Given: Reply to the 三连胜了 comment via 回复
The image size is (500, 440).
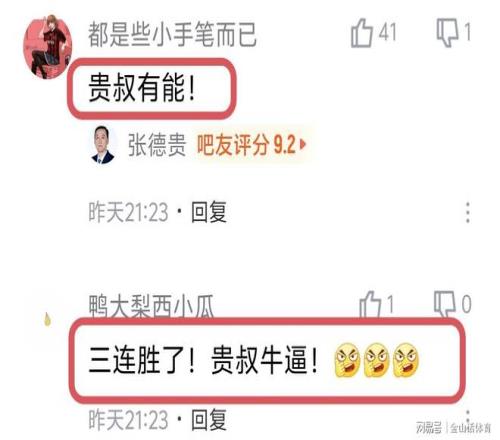Looking at the screenshot, I should click(x=209, y=420).
